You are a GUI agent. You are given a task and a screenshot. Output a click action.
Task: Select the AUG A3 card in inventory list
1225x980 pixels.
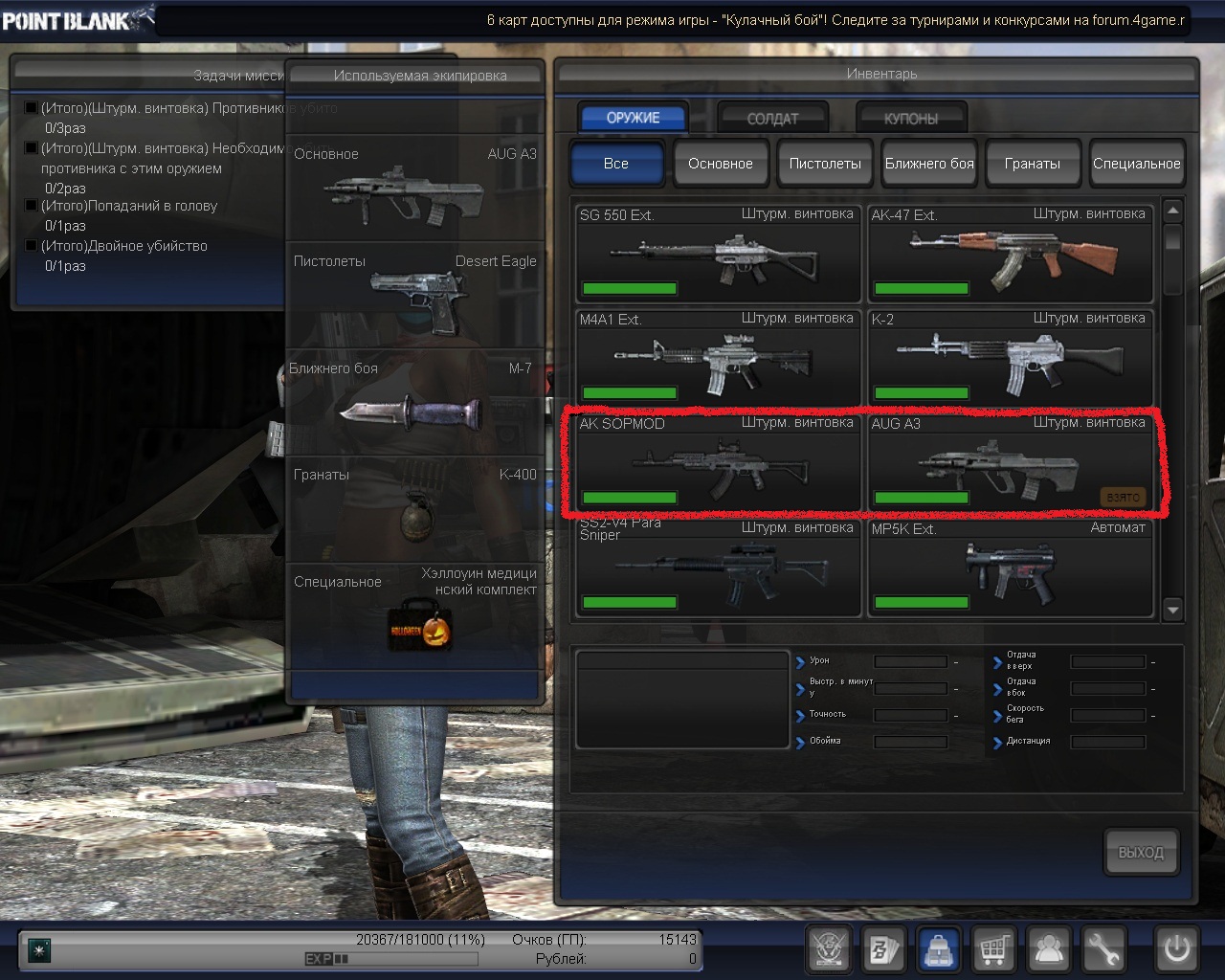(x=1011, y=461)
